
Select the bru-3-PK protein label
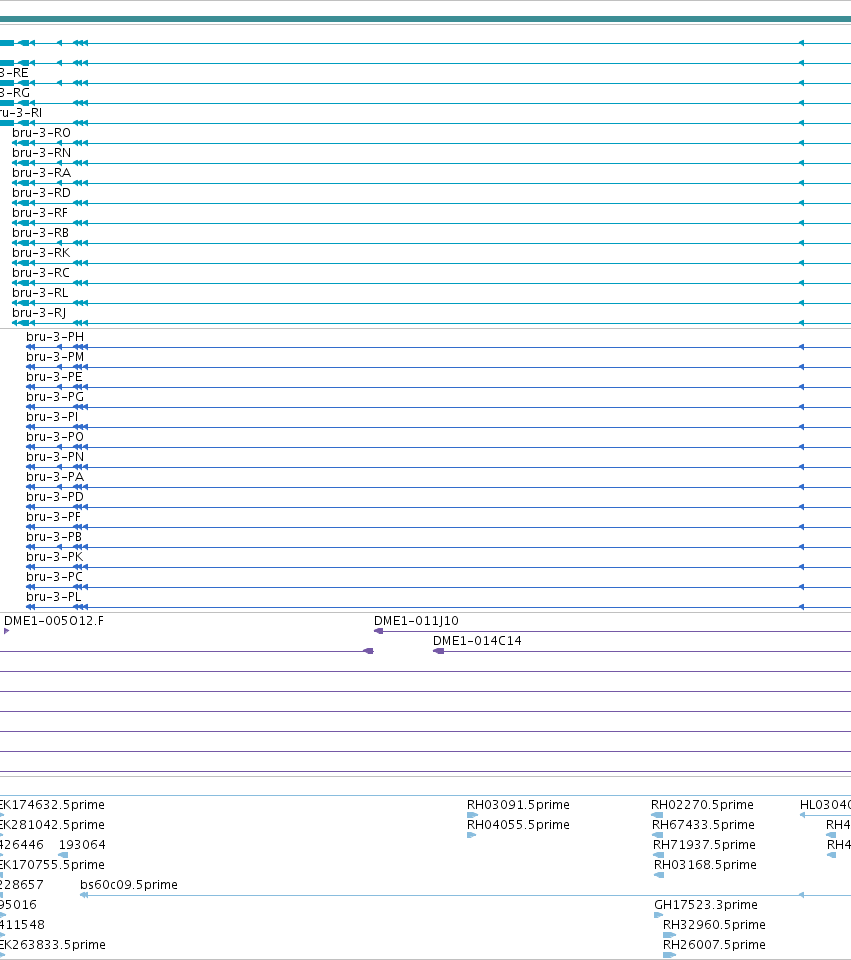click(x=54, y=557)
